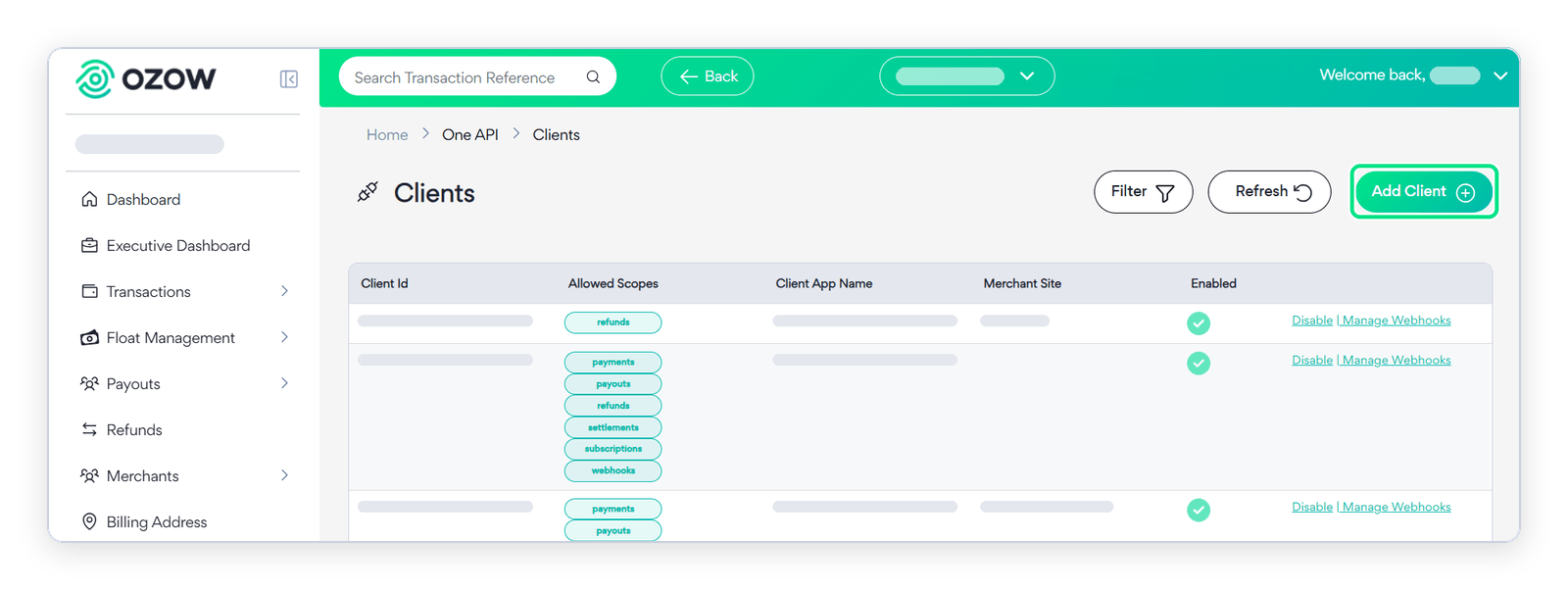Image resolution: width=1568 pixels, height=590 pixels.
Task: Disable the client with webhooks scope
Action: tap(1312, 361)
